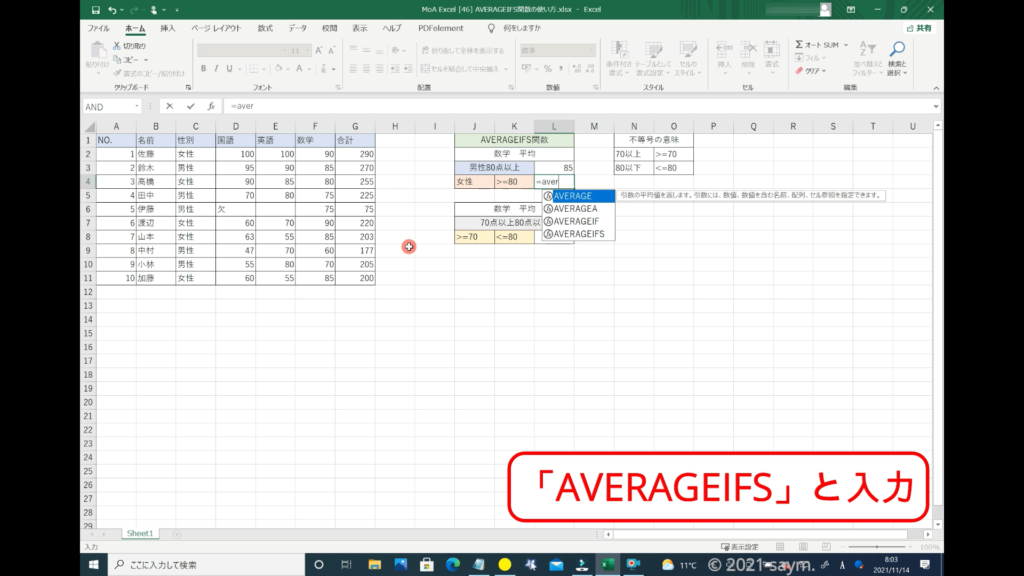Open Microsoft Edge from the taskbar

450,565
